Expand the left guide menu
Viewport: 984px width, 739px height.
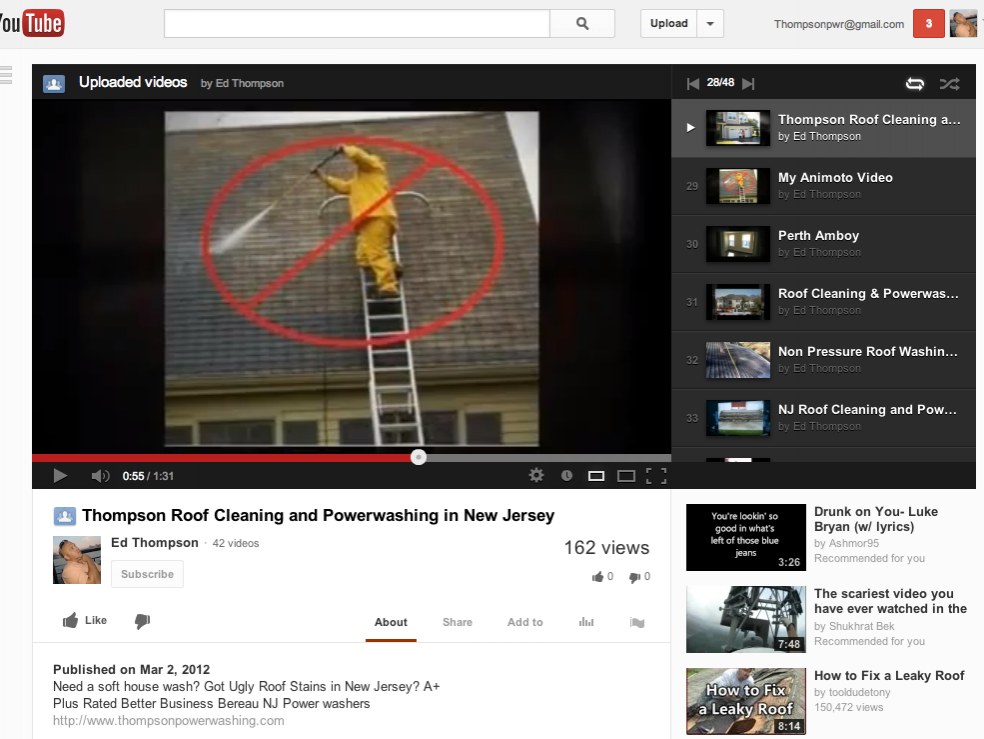5,74
